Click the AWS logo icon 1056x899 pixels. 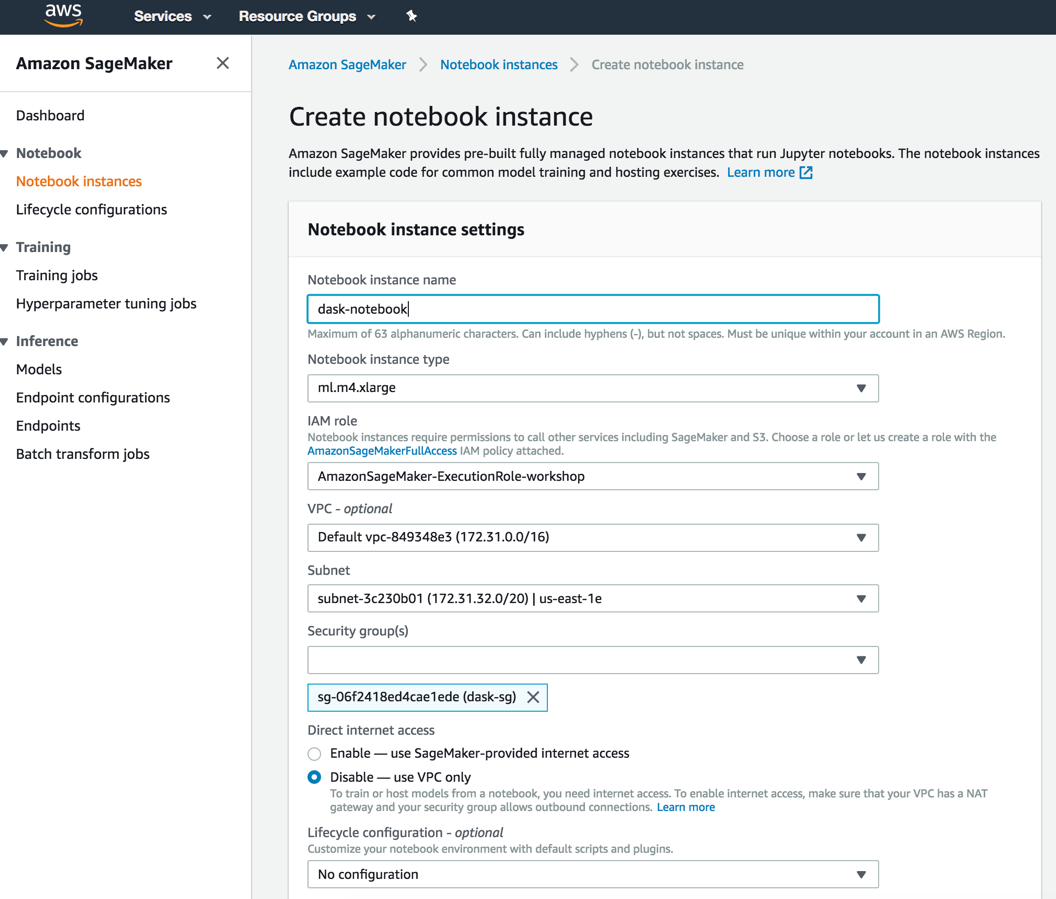coord(63,15)
